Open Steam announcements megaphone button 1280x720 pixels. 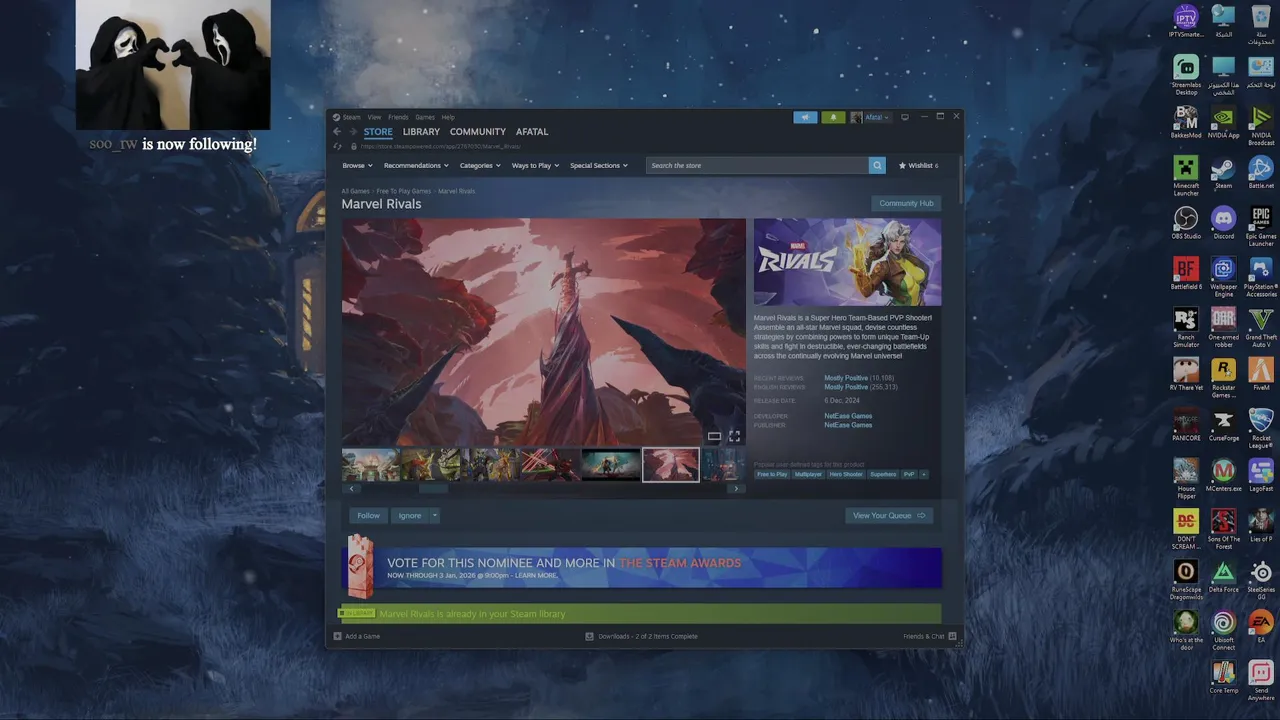[805, 117]
